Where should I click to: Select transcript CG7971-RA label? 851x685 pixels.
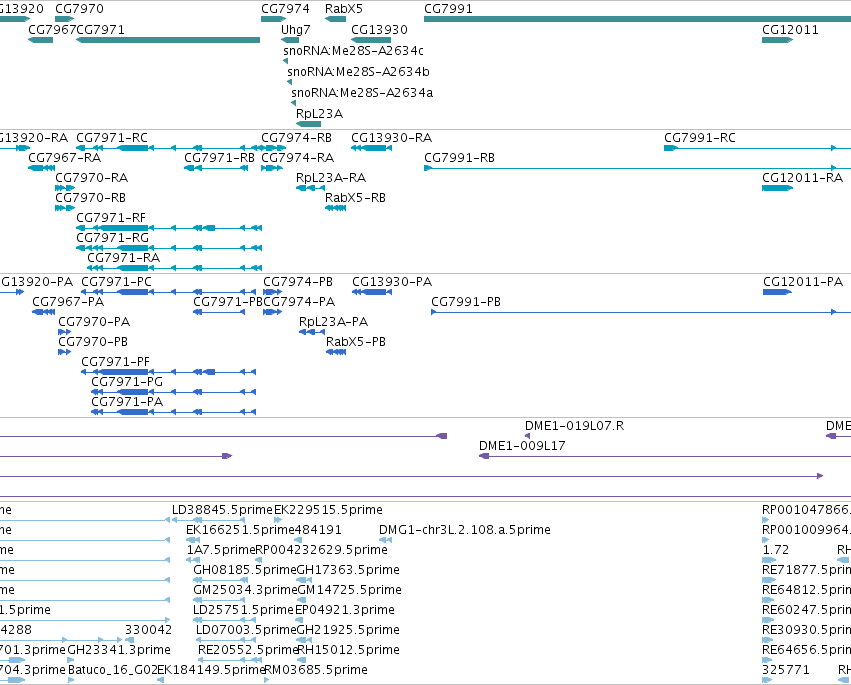(x=124, y=257)
